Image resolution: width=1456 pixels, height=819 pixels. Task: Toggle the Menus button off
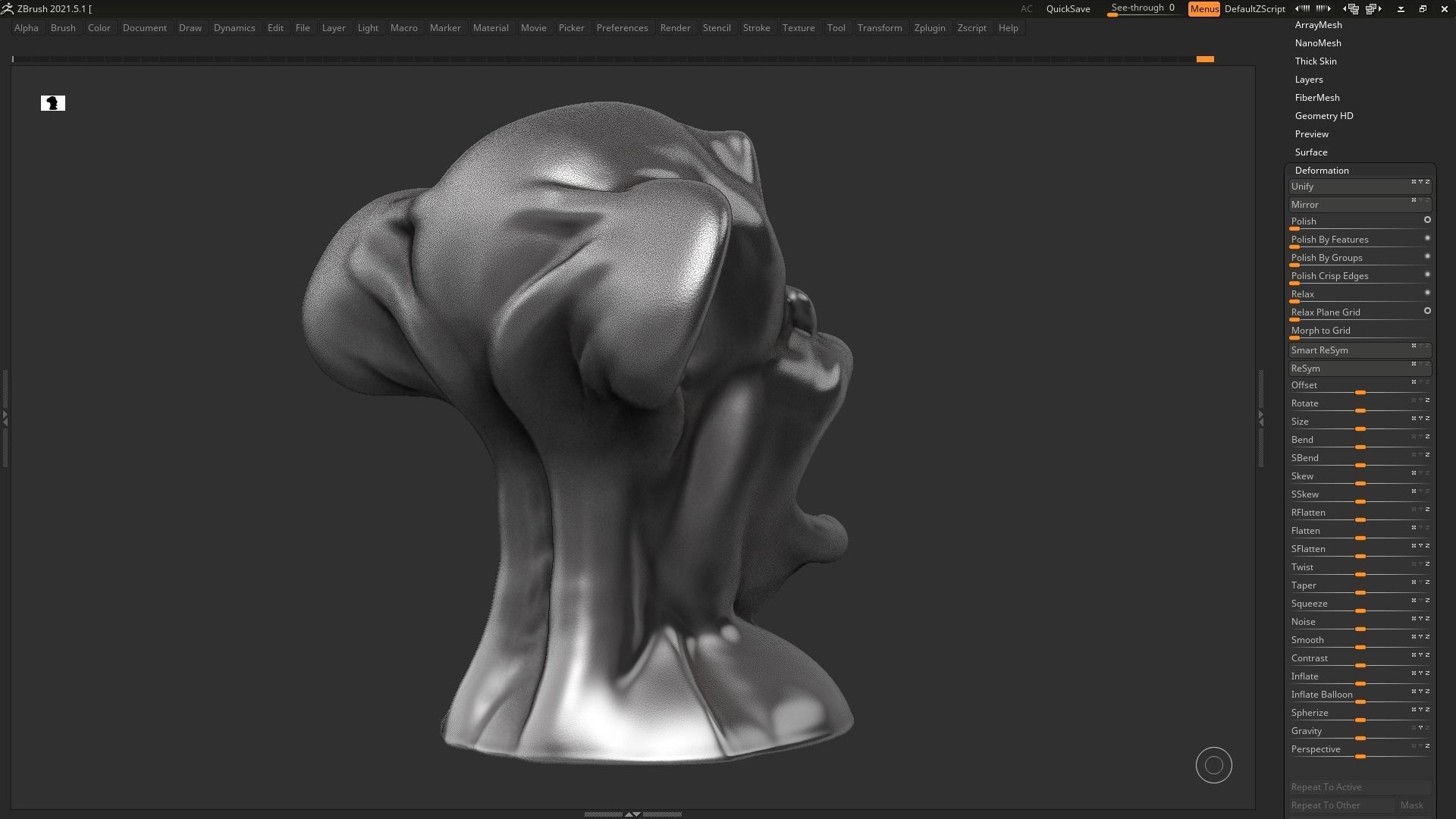1204,9
